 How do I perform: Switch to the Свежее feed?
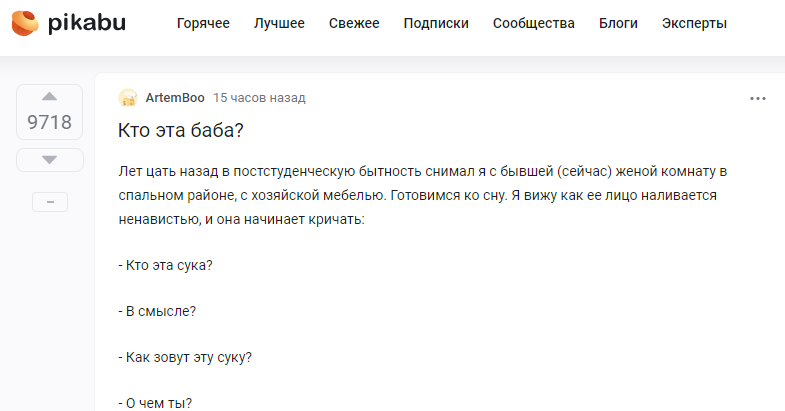coord(354,24)
